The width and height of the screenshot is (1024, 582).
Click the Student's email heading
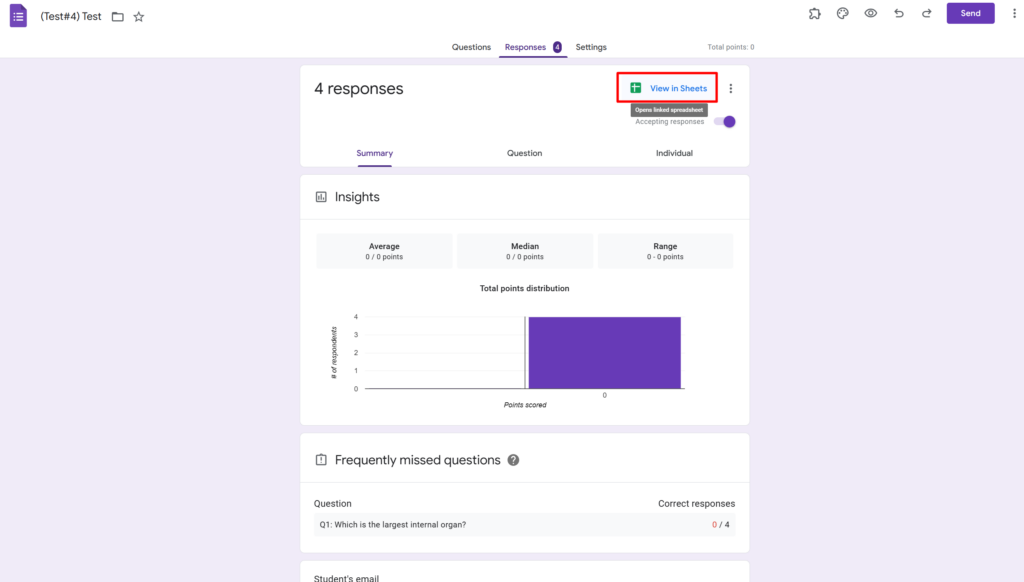[346, 578]
